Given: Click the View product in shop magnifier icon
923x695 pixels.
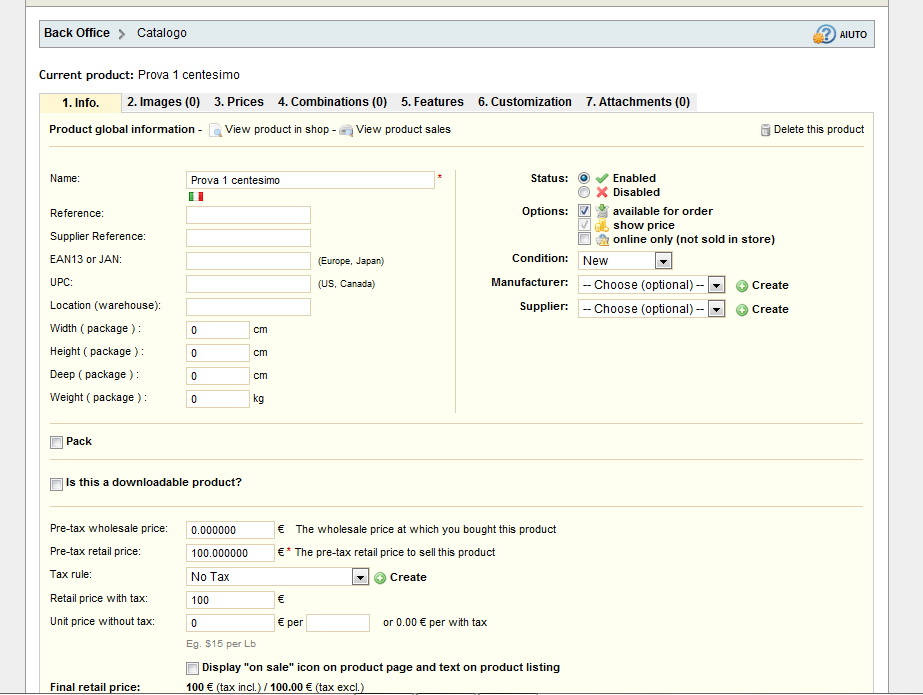Looking at the screenshot, I should (215, 130).
